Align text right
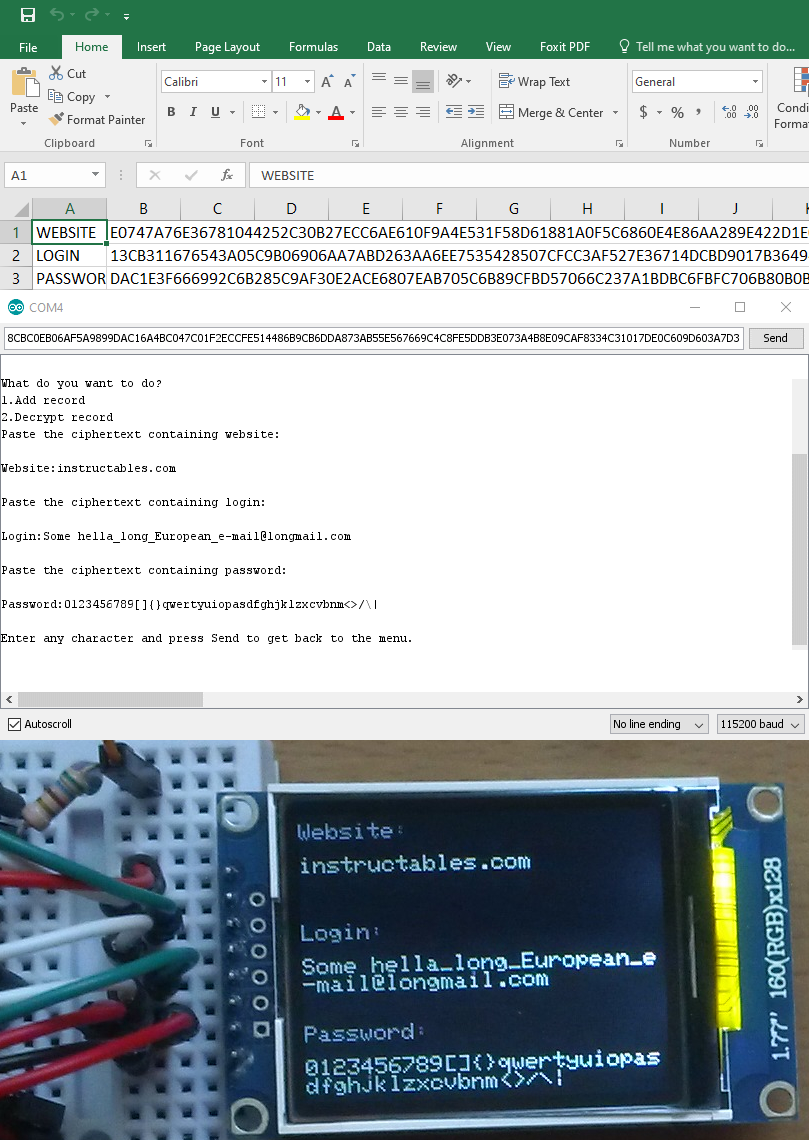809x1140 pixels. pos(422,112)
